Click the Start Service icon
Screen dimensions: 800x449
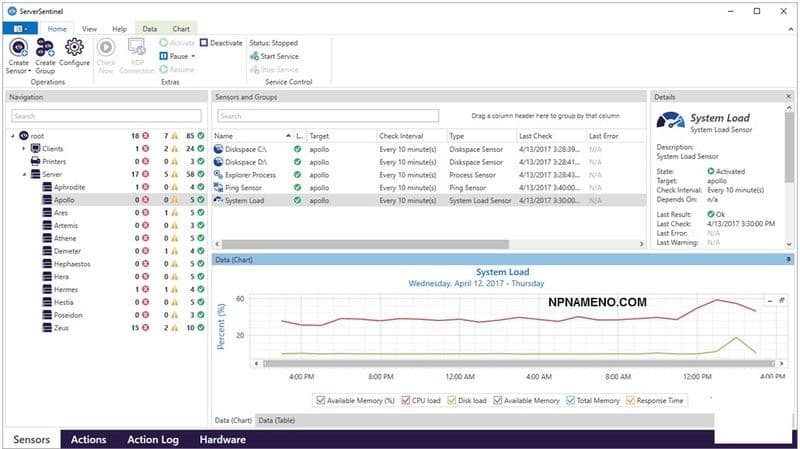pyautogui.click(x=254, y=56)
